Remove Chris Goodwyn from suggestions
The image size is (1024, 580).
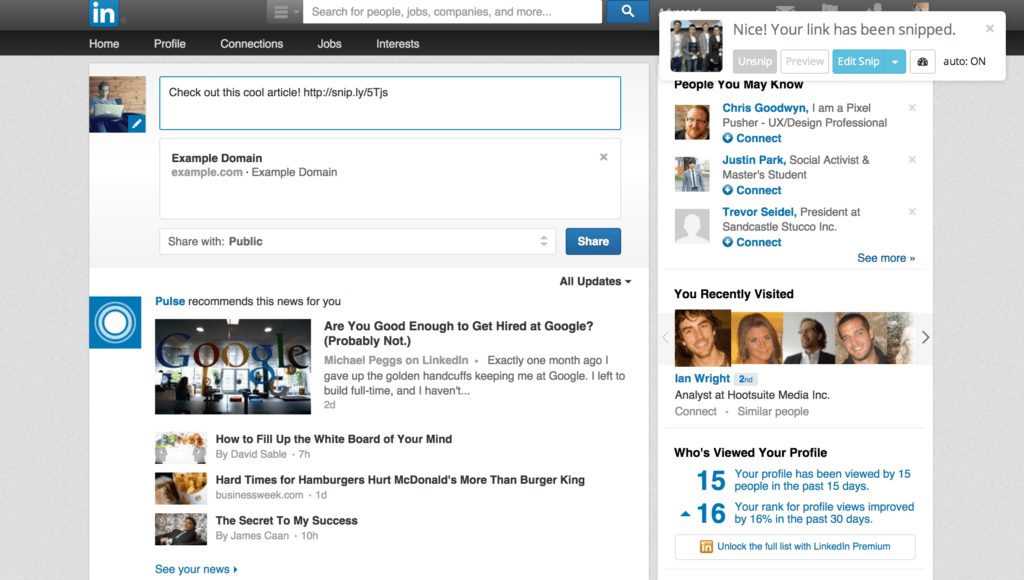(x=912, y=108)
